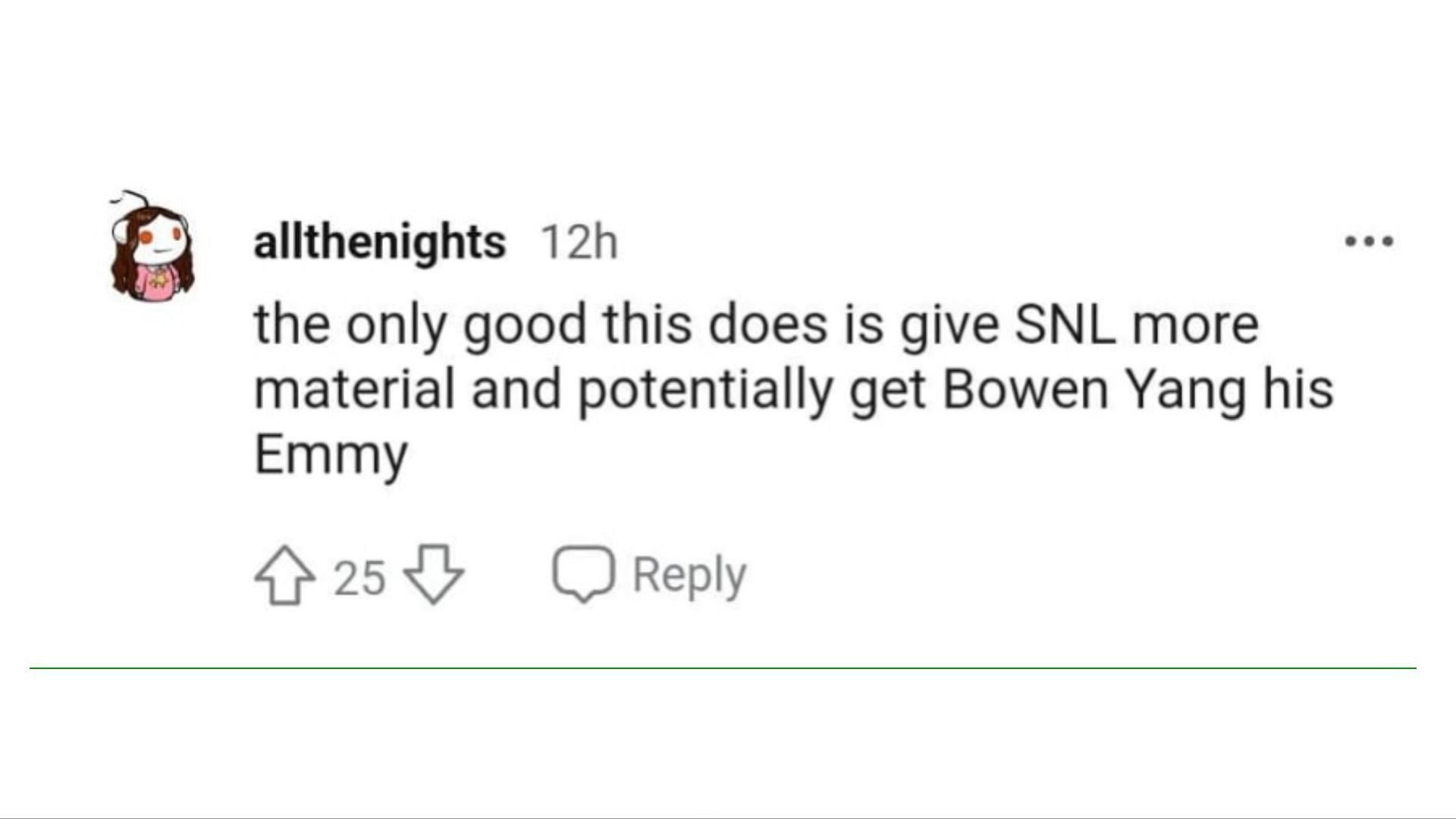The width and height of the screenshot is (1456, 819).
Task: Open the three-dot comment options menu
Action: 1369,242
